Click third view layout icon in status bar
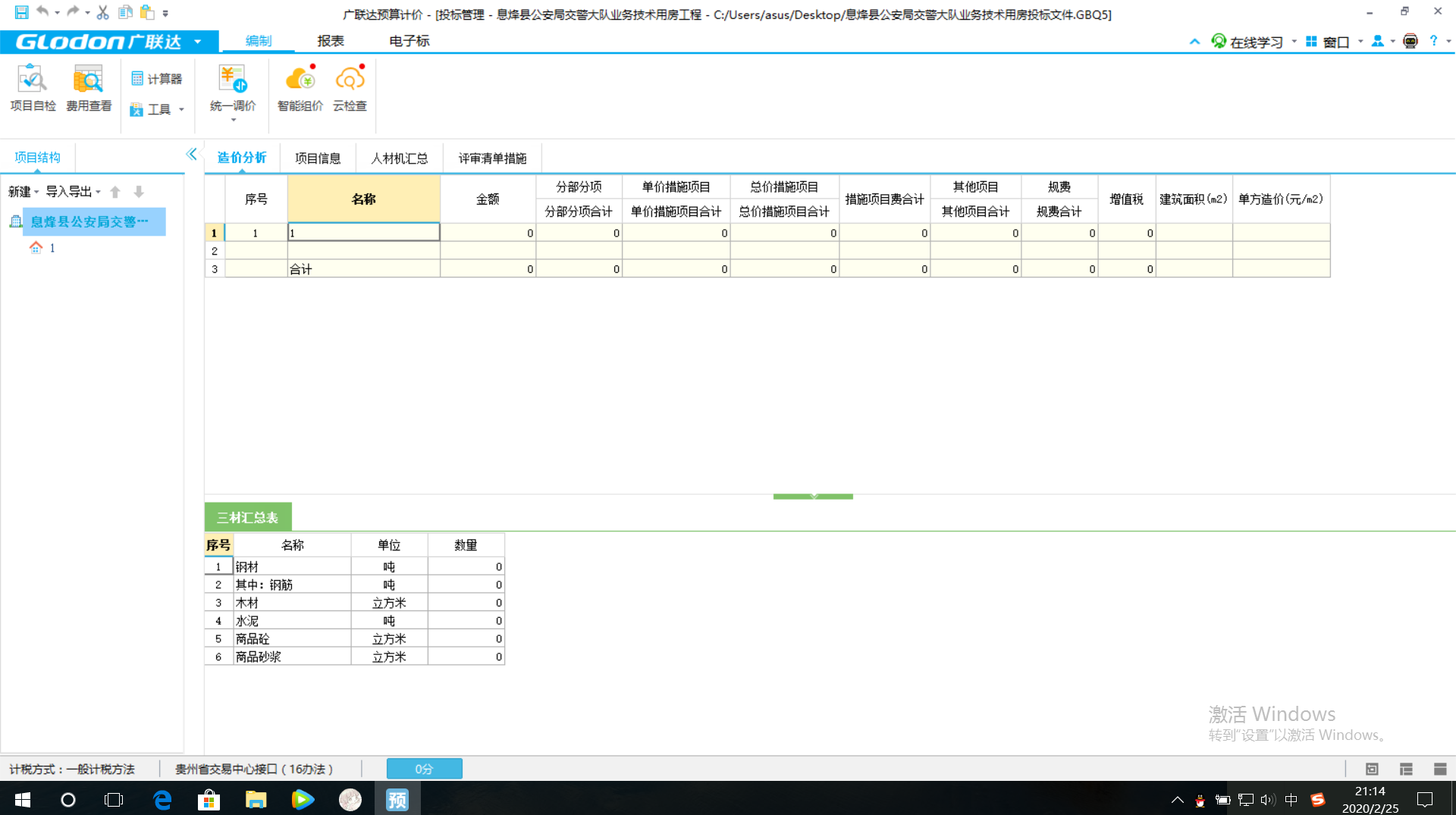 coord(1440,769)
